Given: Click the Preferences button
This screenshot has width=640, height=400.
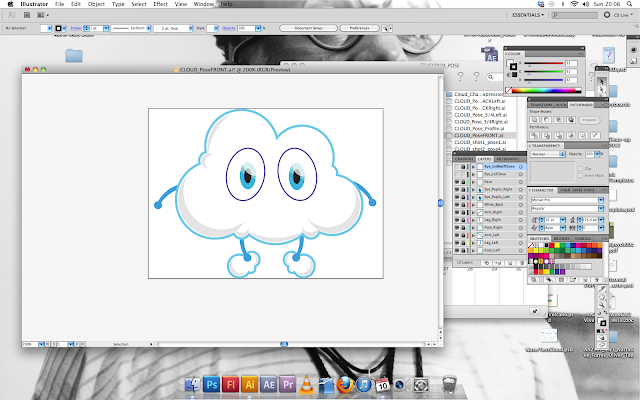Looking at the screenshot, I should (359, 28).
